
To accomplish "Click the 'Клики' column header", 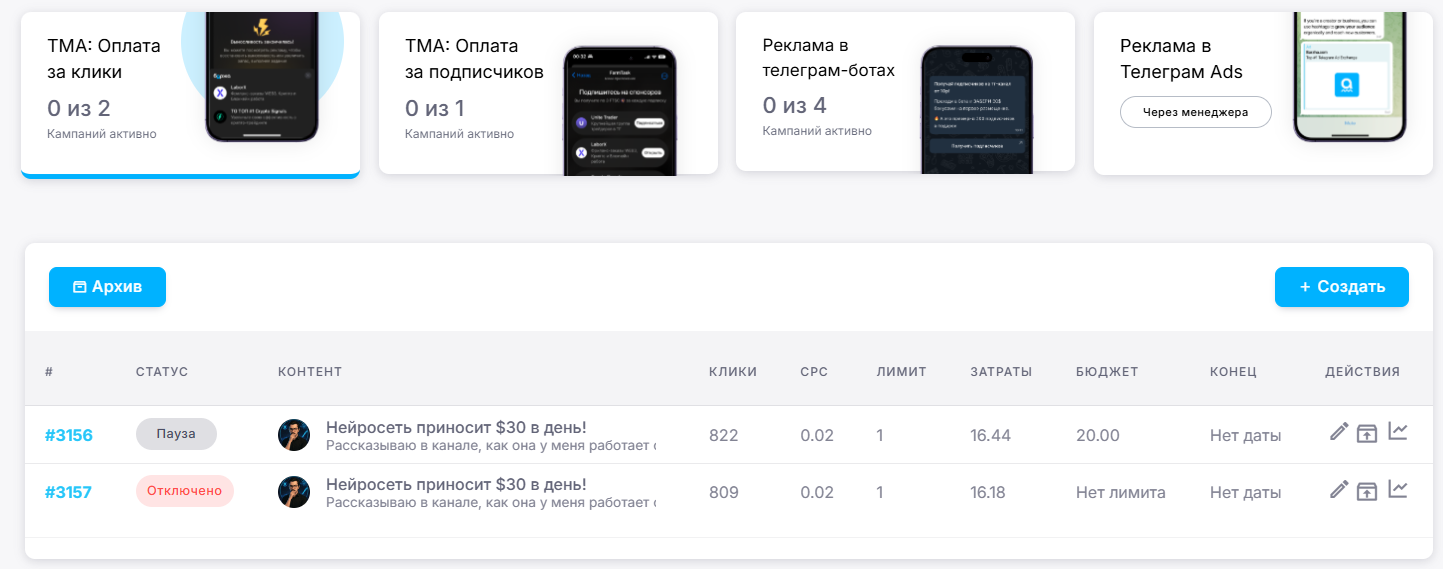I will 732,372.
